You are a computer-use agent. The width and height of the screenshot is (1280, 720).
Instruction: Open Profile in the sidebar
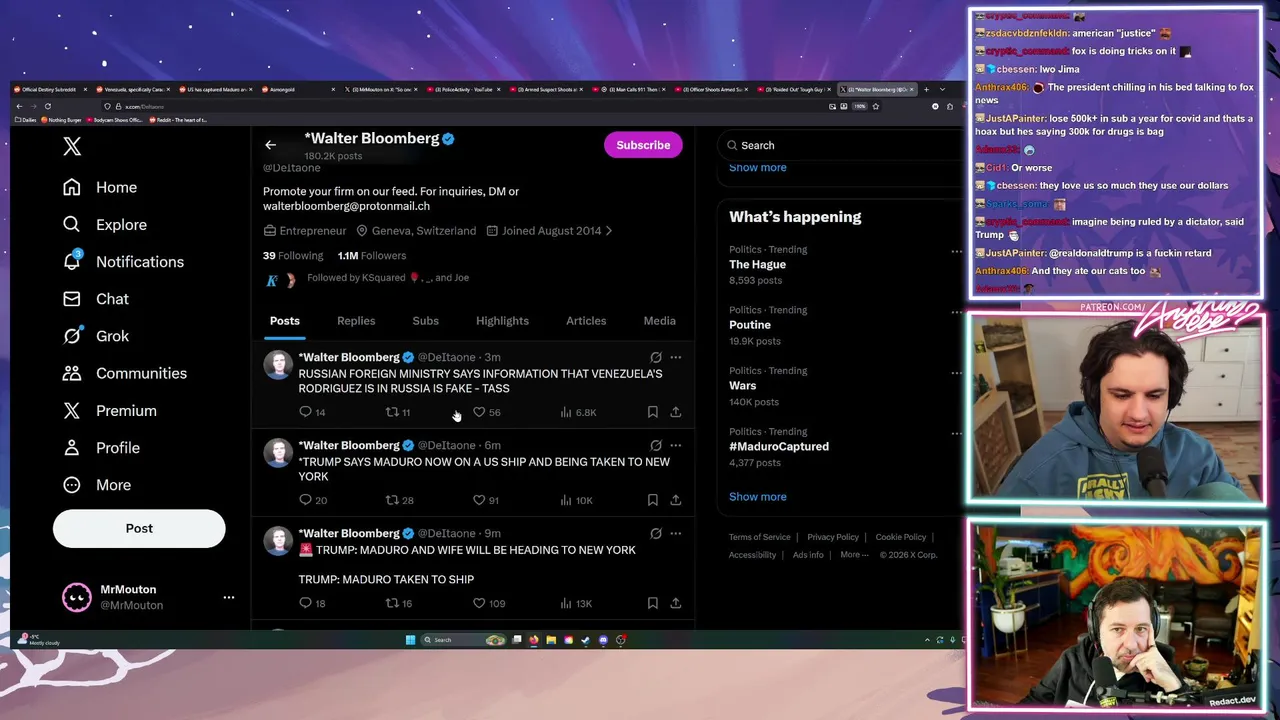pyautogui.click(x=101, y=448)
